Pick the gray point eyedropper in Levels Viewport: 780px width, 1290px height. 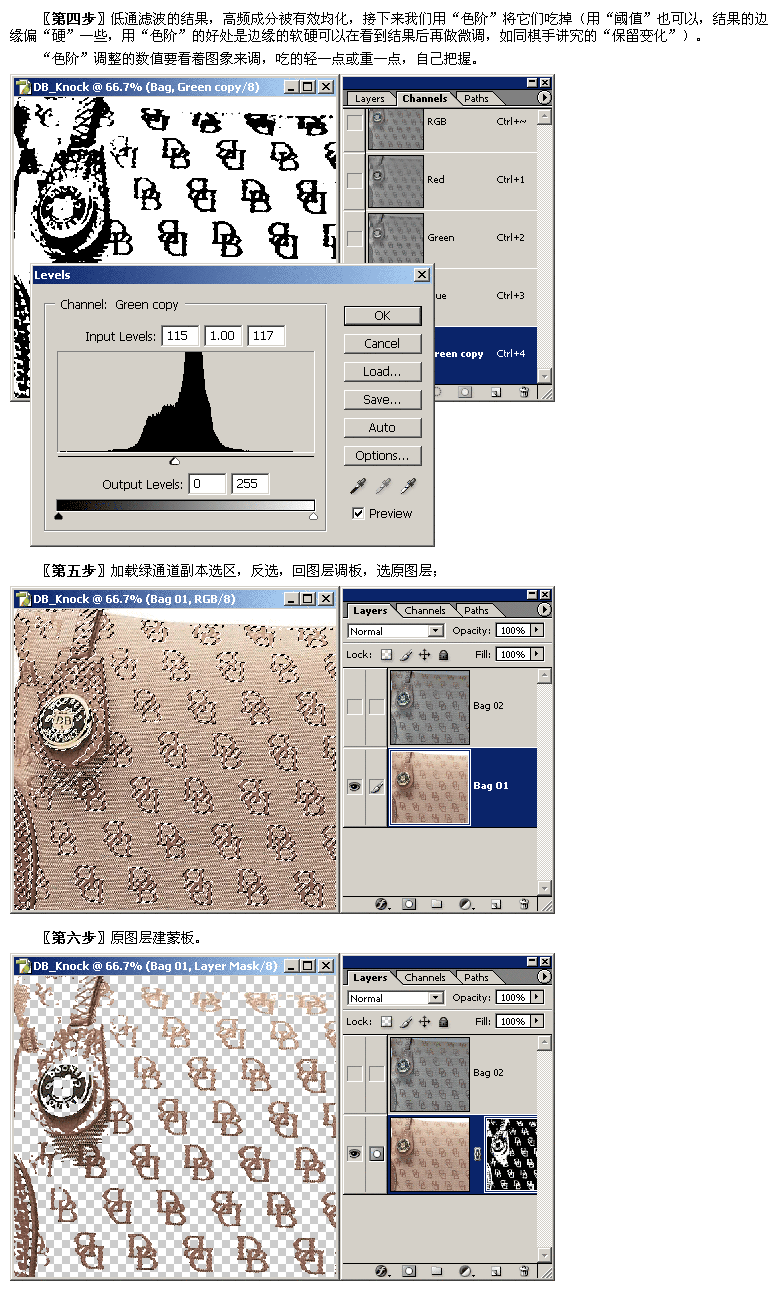click(383, 486)
